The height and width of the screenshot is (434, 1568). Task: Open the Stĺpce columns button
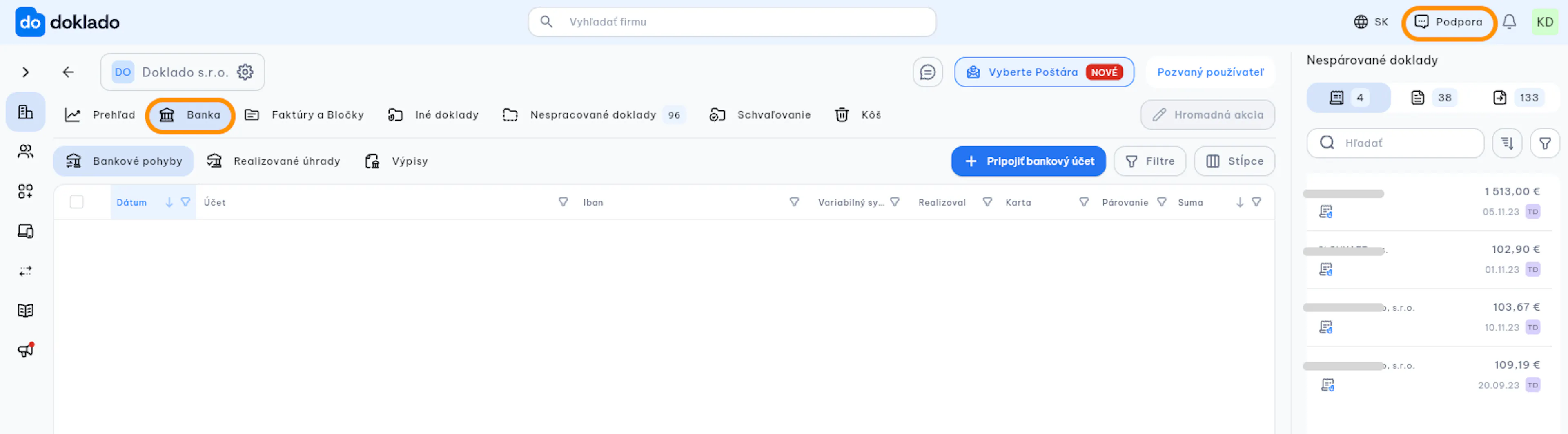coord(1234,161)
